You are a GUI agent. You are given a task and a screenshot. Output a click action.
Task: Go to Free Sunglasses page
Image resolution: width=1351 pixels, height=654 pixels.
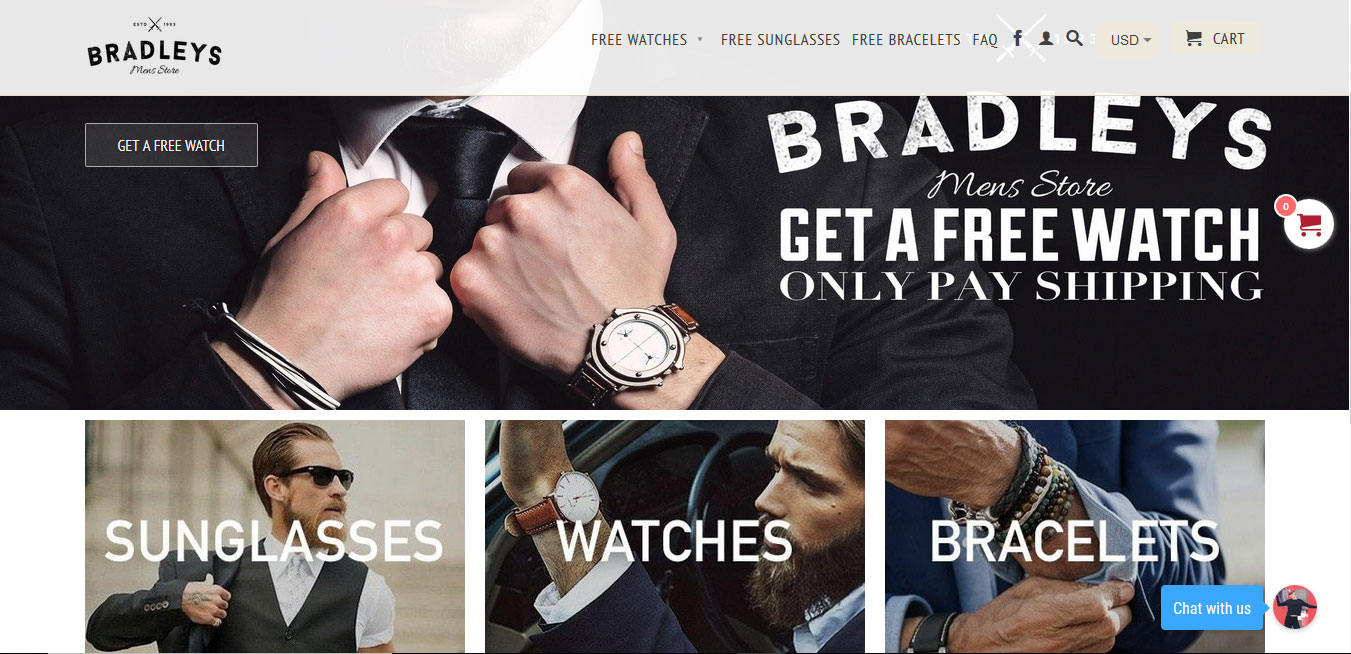pos(780,40)
